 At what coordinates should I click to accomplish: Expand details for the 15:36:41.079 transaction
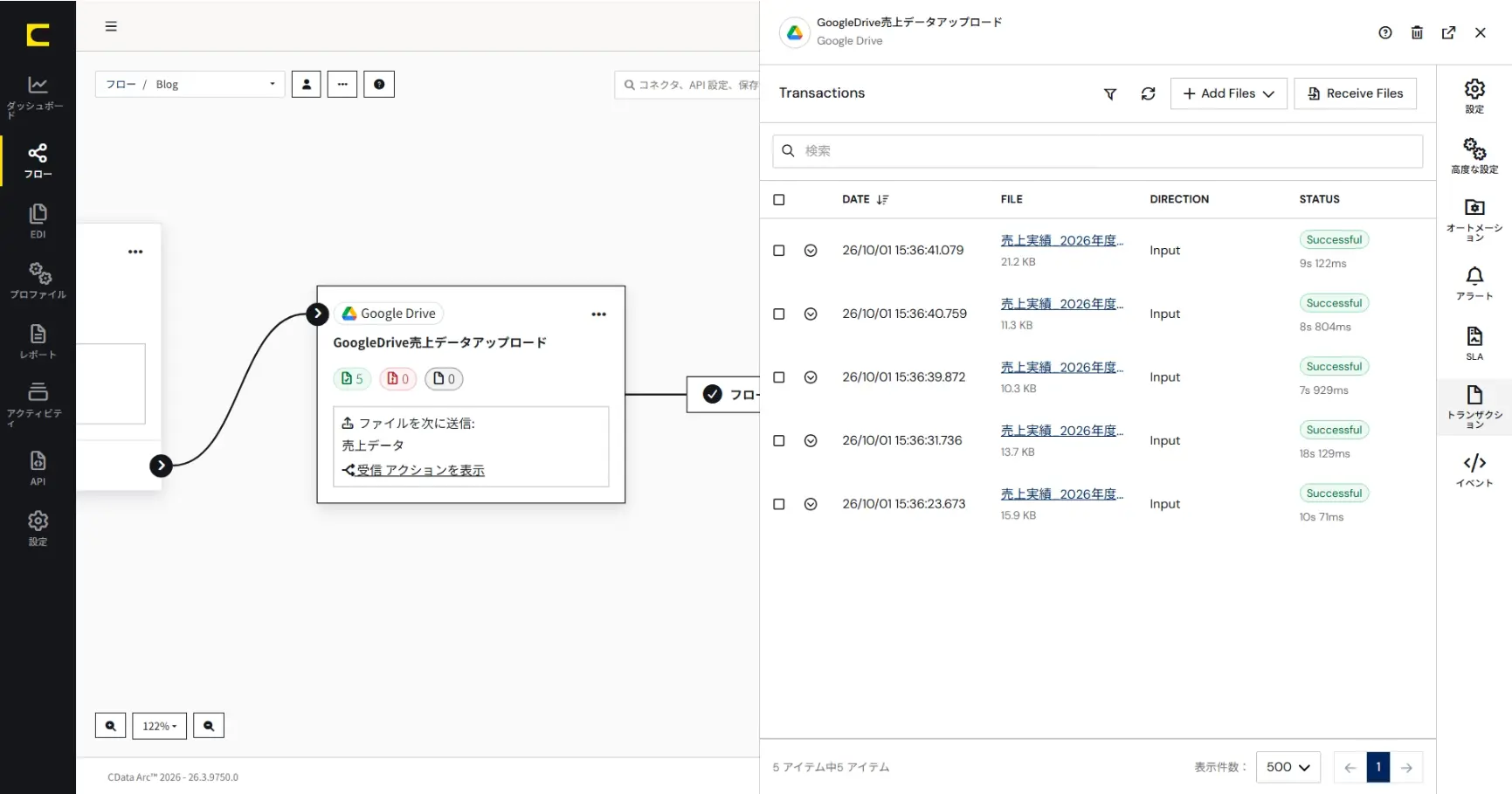pyautogui.click(x=811, y=251)
